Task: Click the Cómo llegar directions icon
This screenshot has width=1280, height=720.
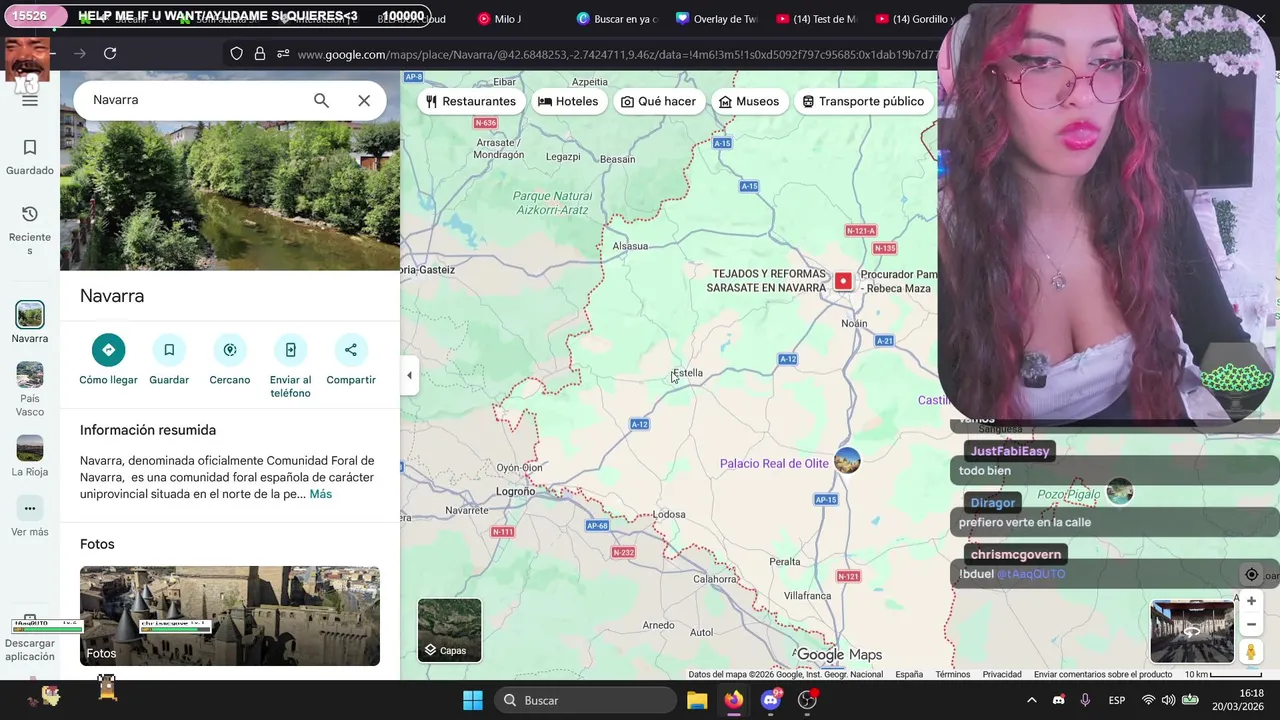Action: pos(109,349)
